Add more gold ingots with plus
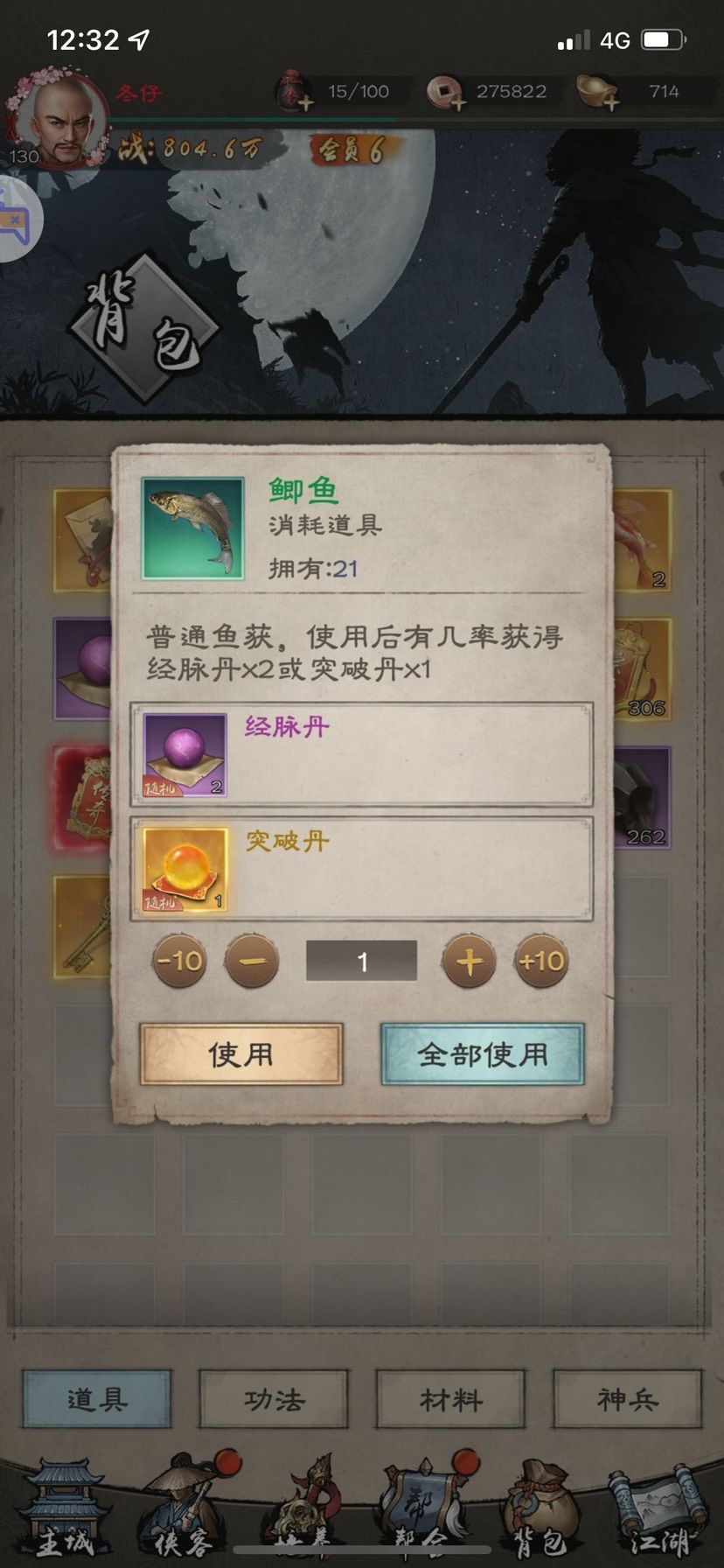 tap(611, 102)
